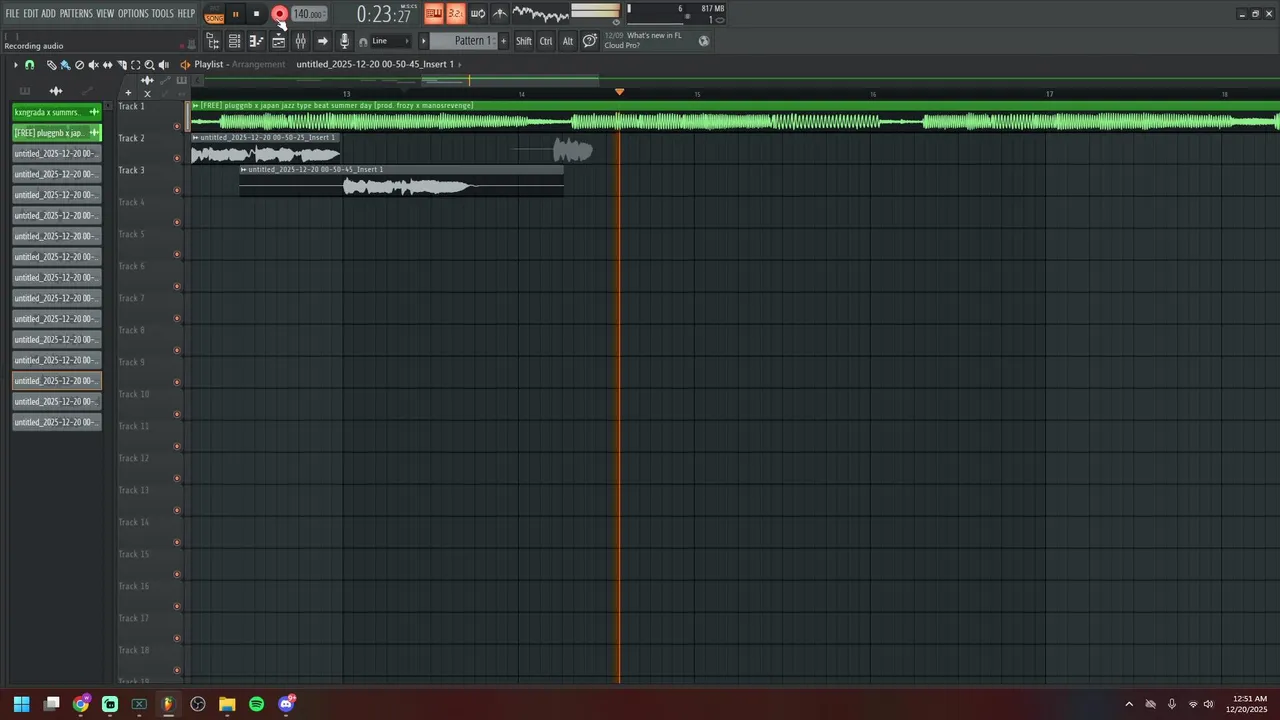Click the Ctrl button in the toolbar
1280x720 pixels.
(x=546, y=41)
